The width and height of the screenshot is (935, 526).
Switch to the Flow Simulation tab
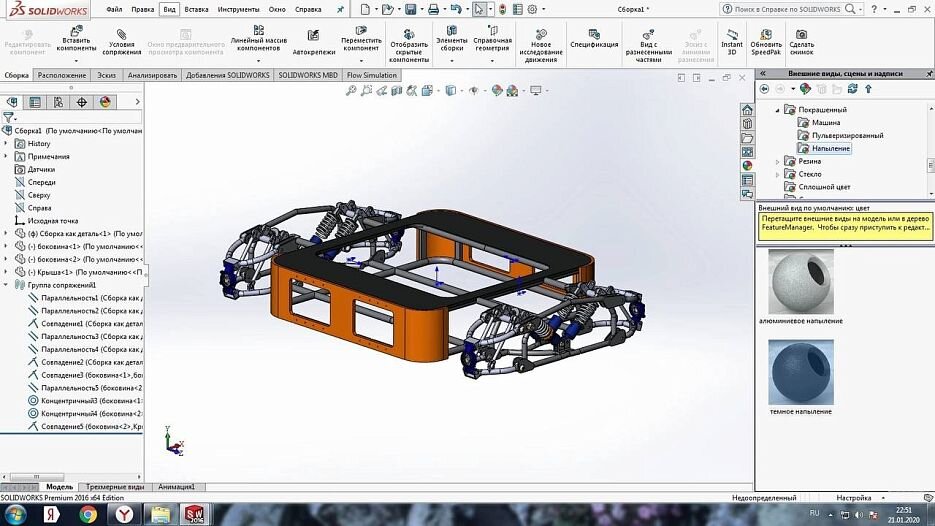click(371, 75)
